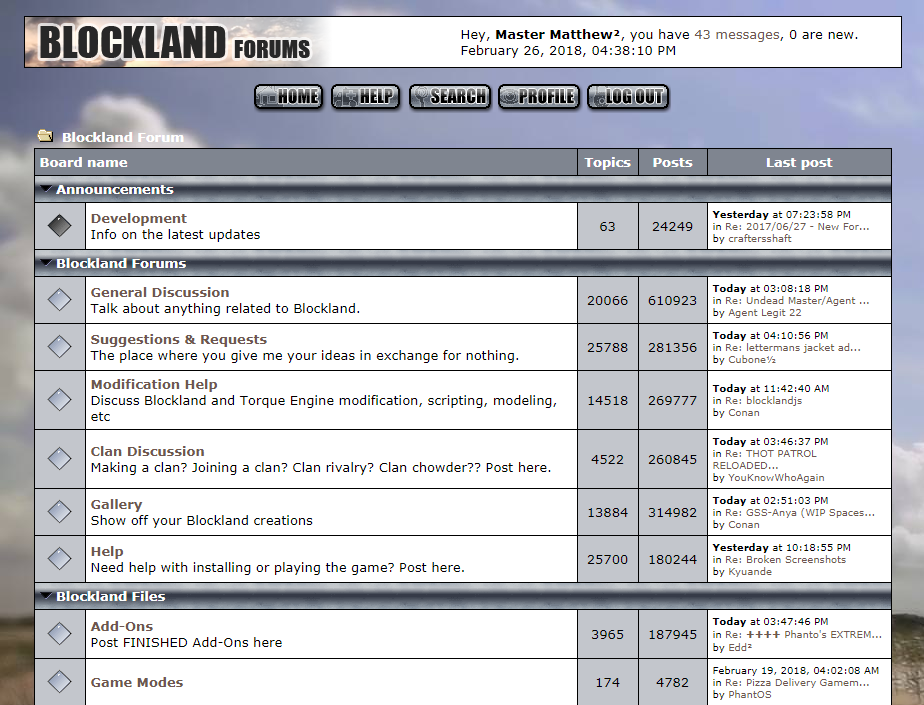Open the Profile navigation button

click(x=539, y=97)
